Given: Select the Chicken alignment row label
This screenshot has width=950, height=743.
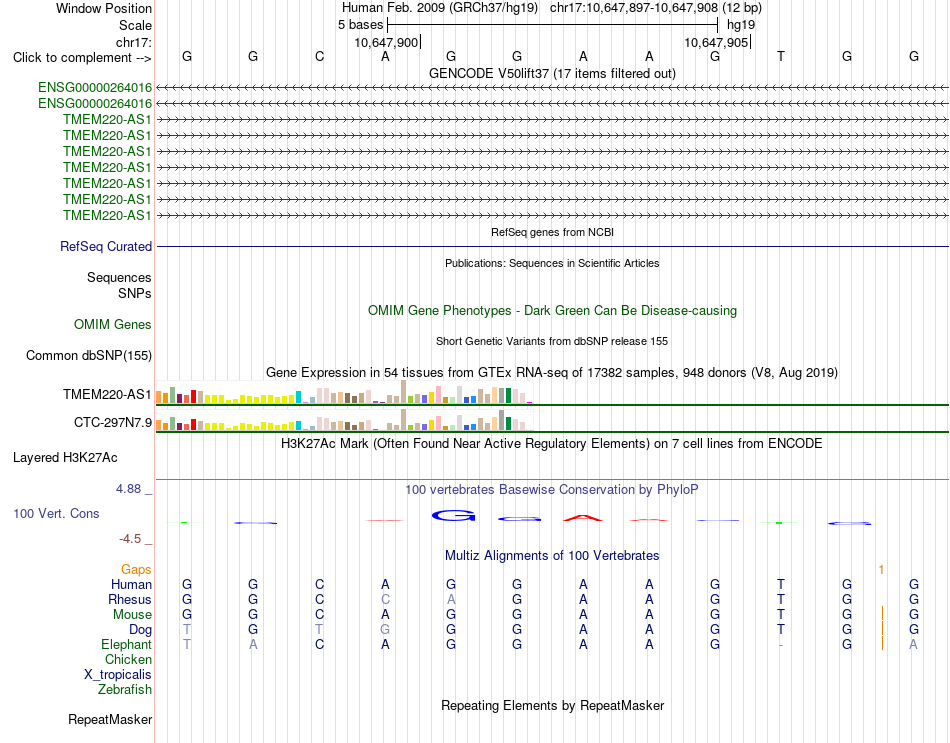Looking at the screenshot, I should (x=128, y=659).
